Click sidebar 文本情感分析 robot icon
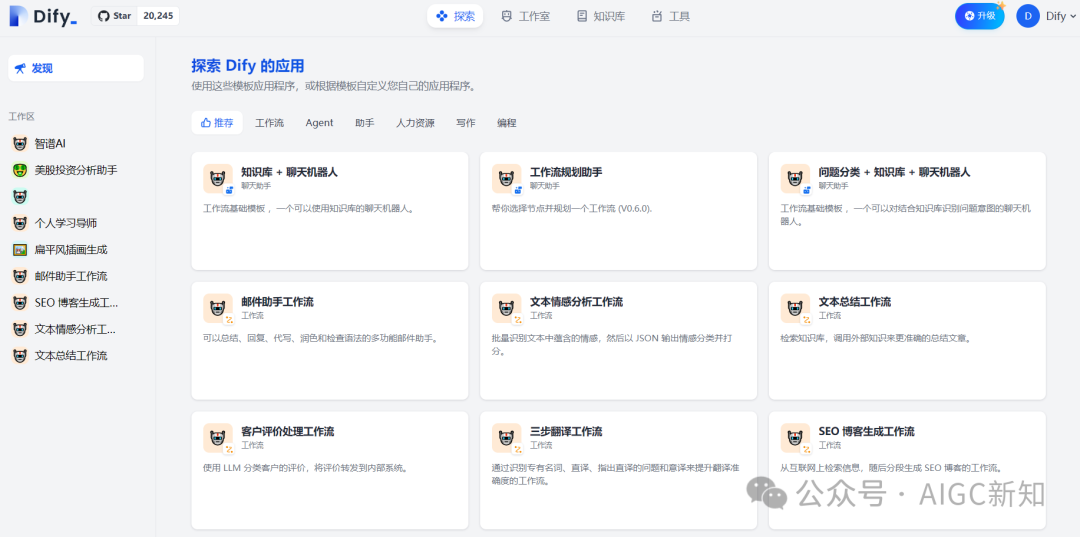The width and height of the screenshot is (1080, 537). [20, 329]
